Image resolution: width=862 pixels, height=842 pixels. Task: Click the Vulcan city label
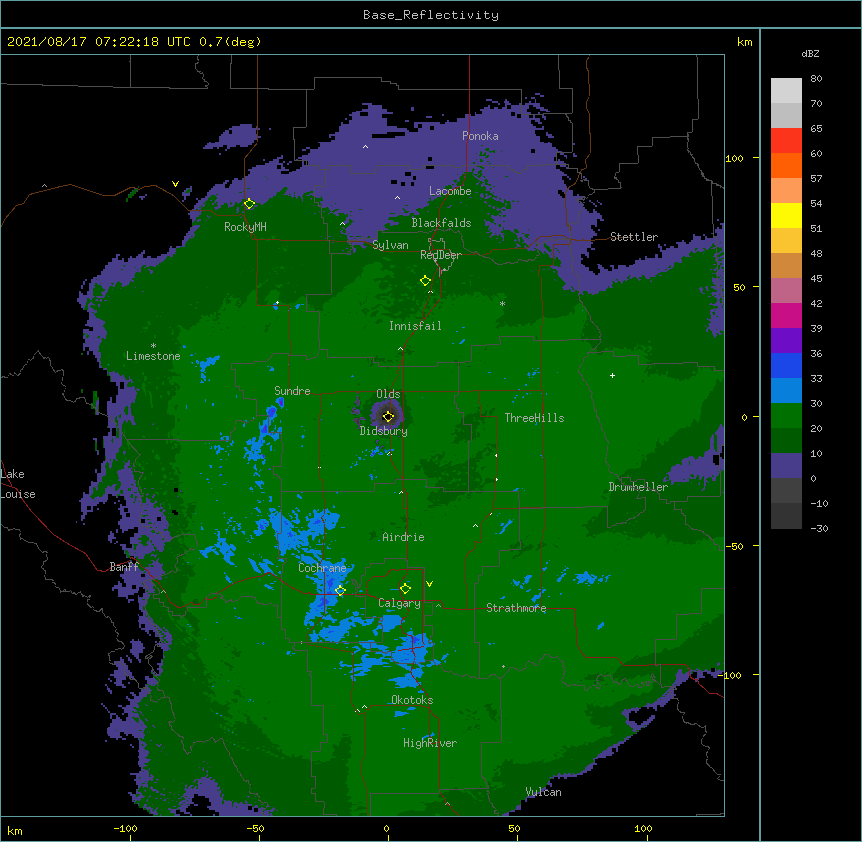(x=543, y=792)
